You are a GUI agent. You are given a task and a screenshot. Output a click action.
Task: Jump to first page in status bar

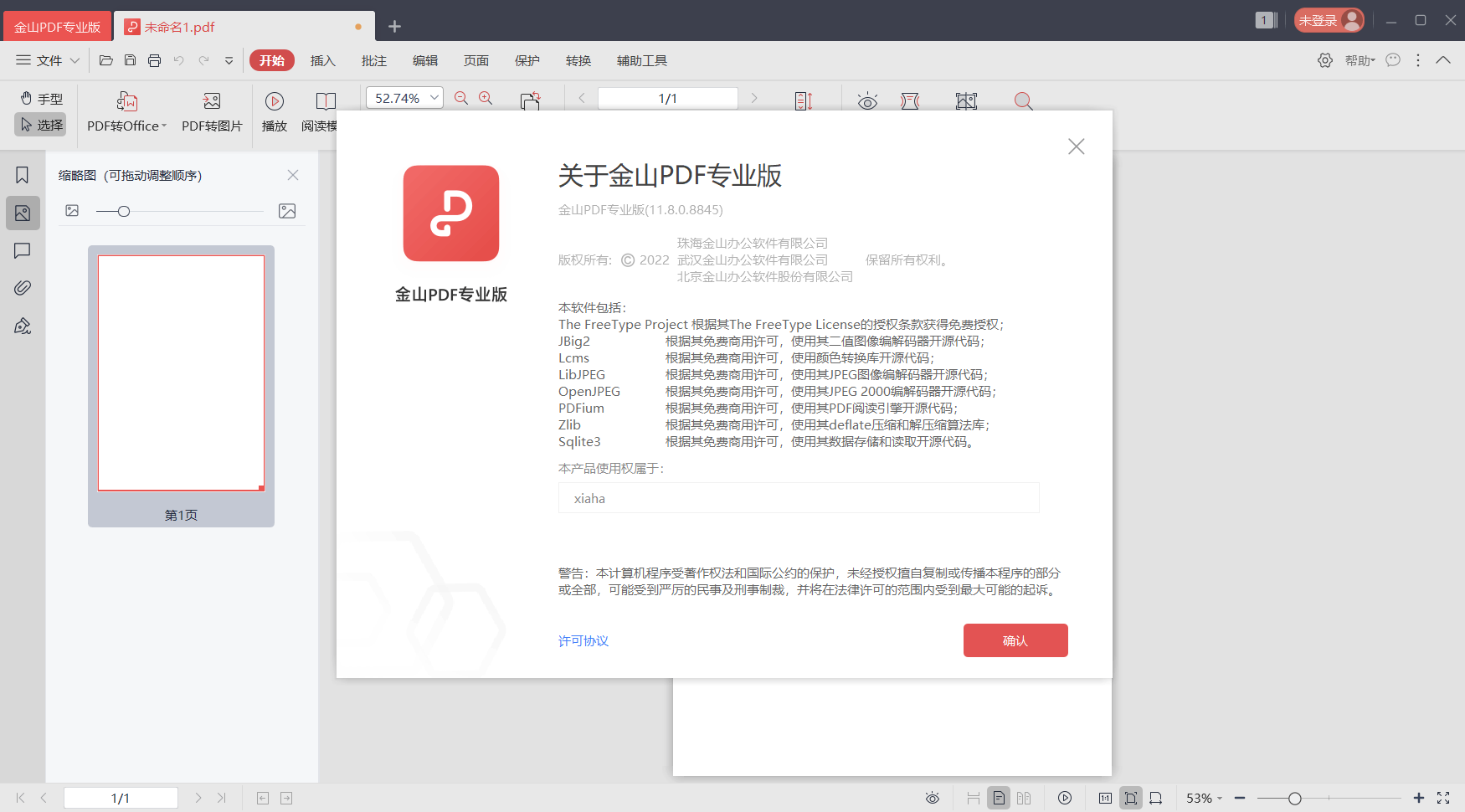[x=21, y=798]
